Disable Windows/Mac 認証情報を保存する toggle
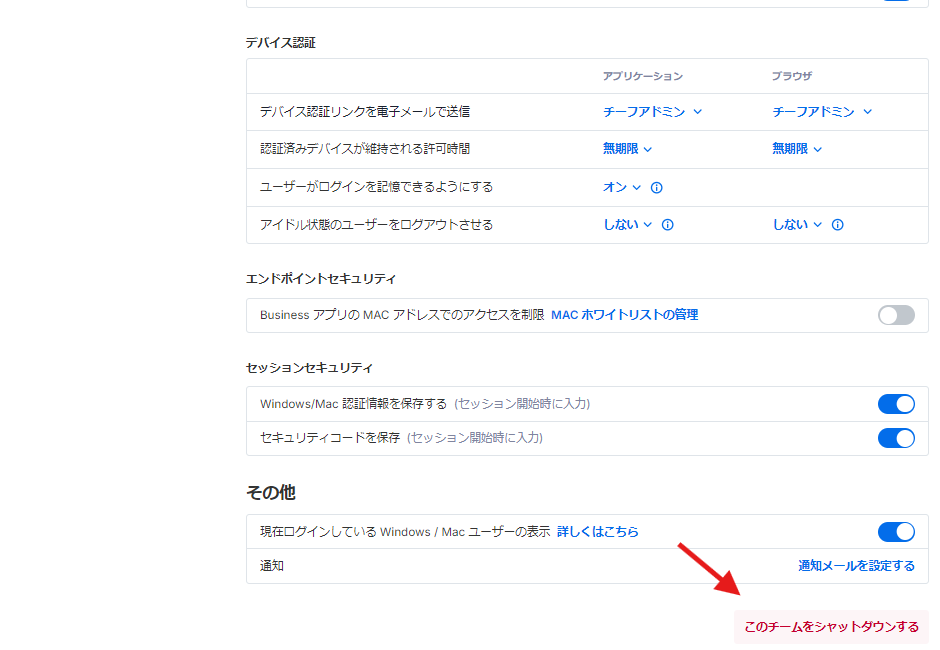The image size is (940, 650). pos(896,404)
